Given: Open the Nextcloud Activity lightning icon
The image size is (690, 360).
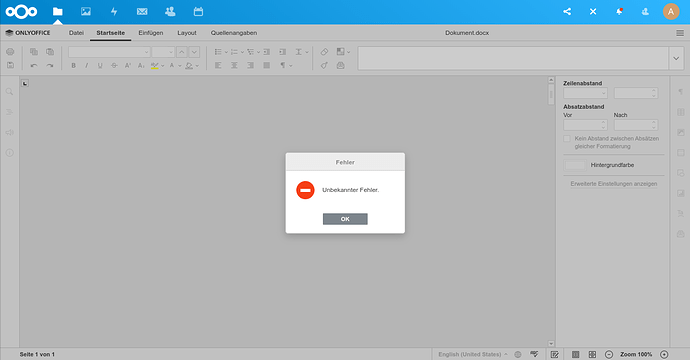Looking at the screenshot, I should click(x=114, y=11).
